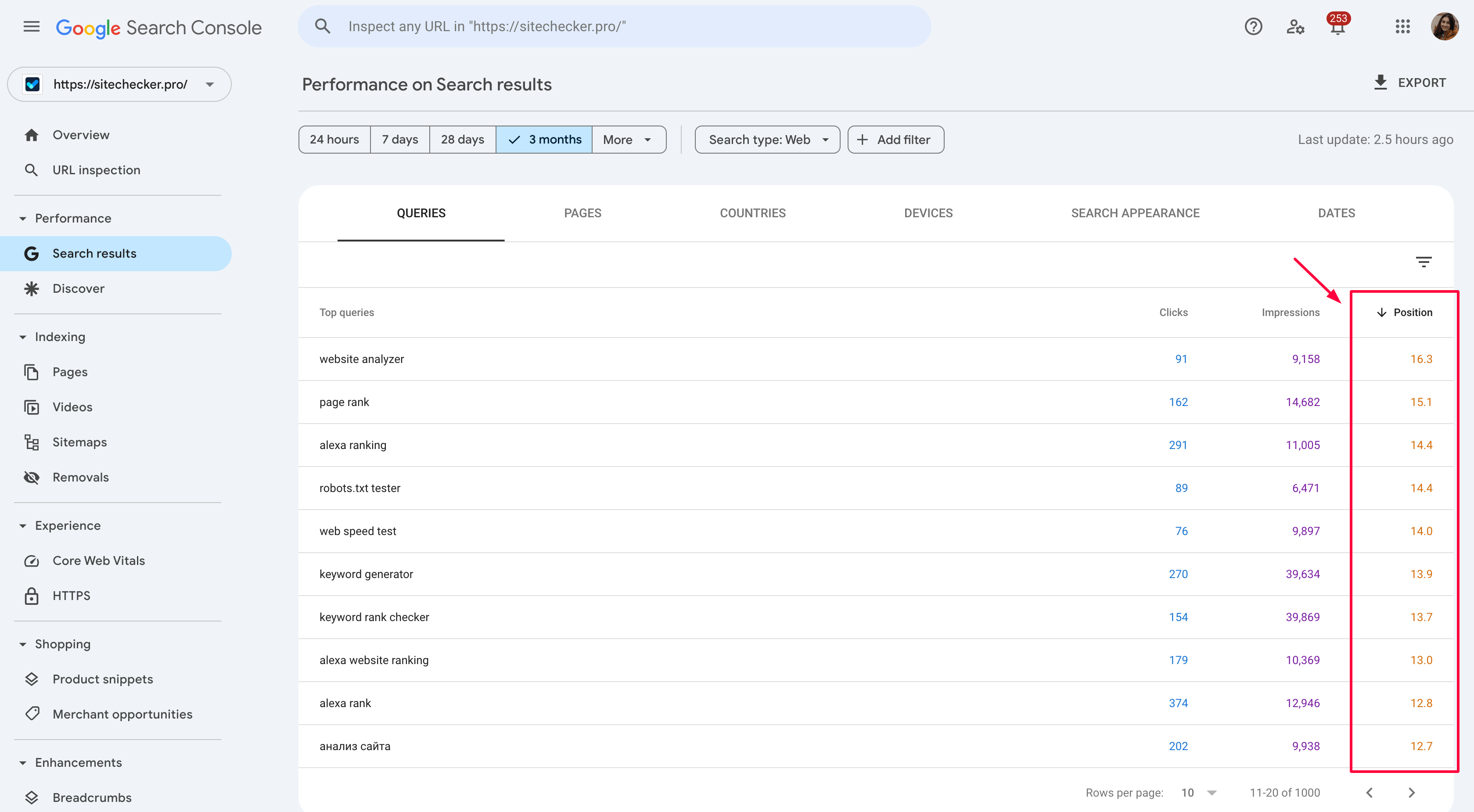The height and width of the screenshot is (812, 1474).
Task: Open the 'keyword rank checker' query row
Action: click(875, 617)
